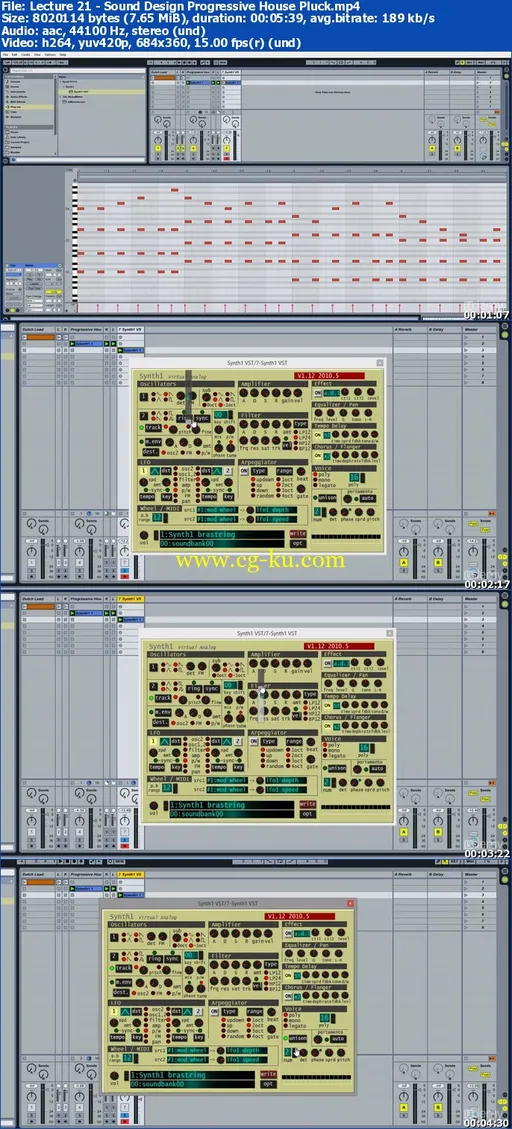The width and height of the screenshot is (512, 1129).
Task: Toggle unison button in Voice section, frame 00:04:30
Action: [x=297, y=1038]
